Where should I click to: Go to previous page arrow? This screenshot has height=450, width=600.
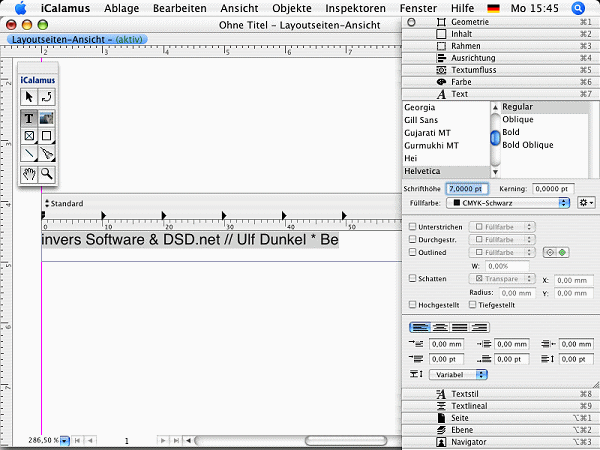90,440
